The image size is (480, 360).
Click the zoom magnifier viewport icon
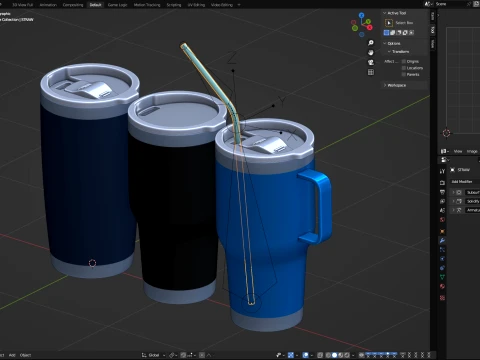click(x=370, y=43)
